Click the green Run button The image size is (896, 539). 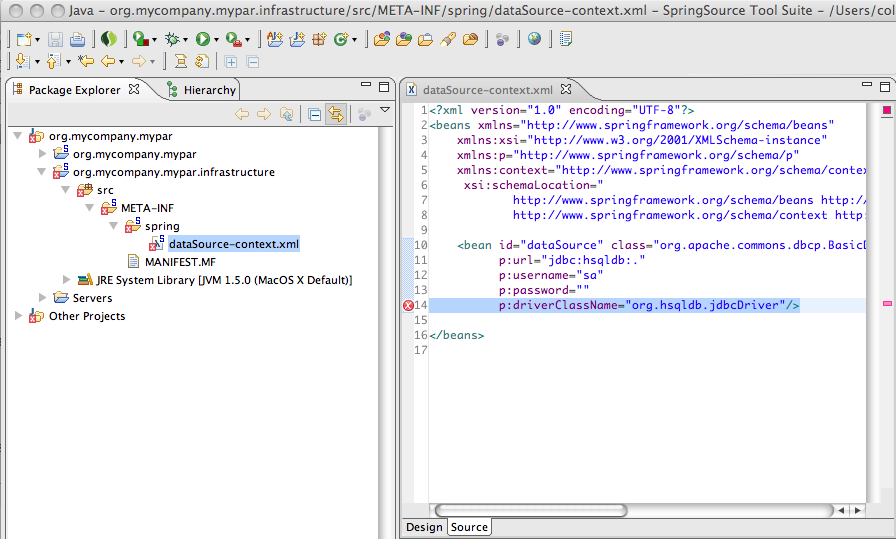pyautogui.click(x=202, y=39)
